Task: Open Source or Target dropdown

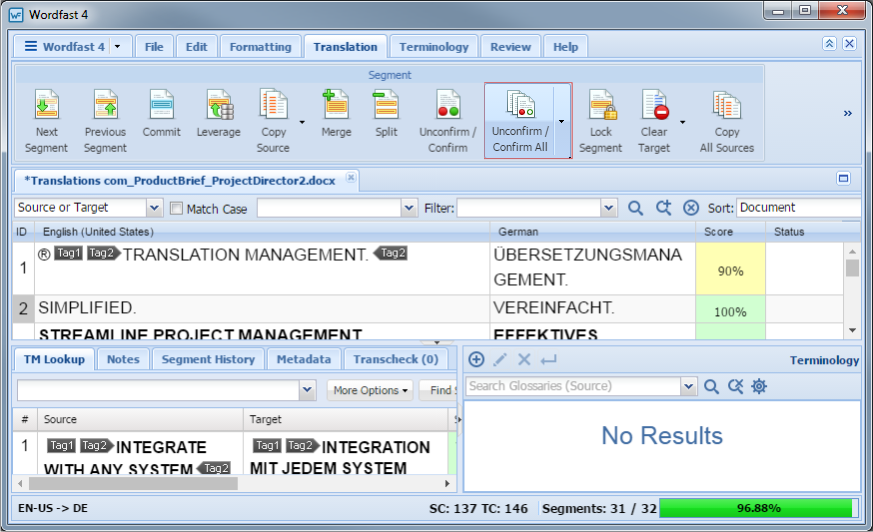Action: click(x=154, y=208)
